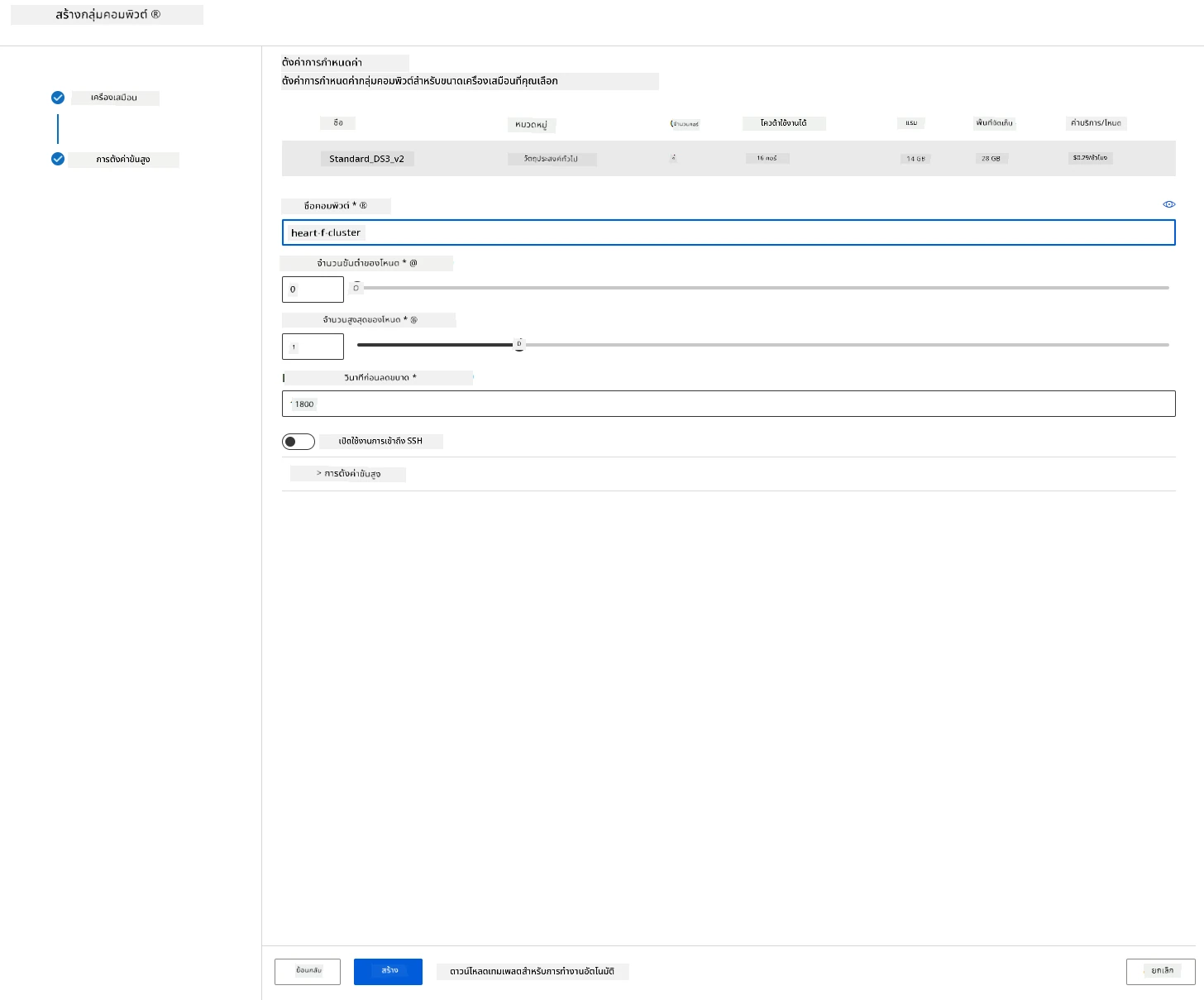The height and width of the screenshot is (1000, 1204).
Task: Click the 14 GB RAM cell
Action: pos(915,159)
